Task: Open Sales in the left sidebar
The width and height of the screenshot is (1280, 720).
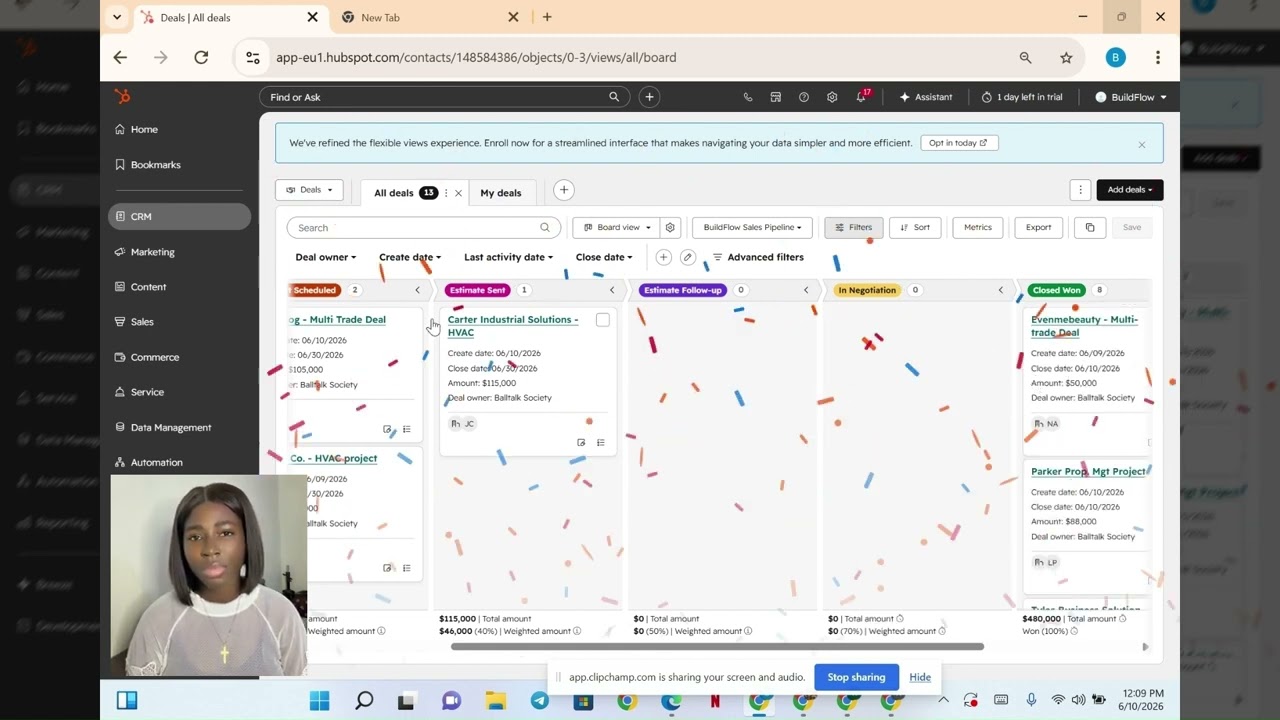Action: [x=142, y=322]
